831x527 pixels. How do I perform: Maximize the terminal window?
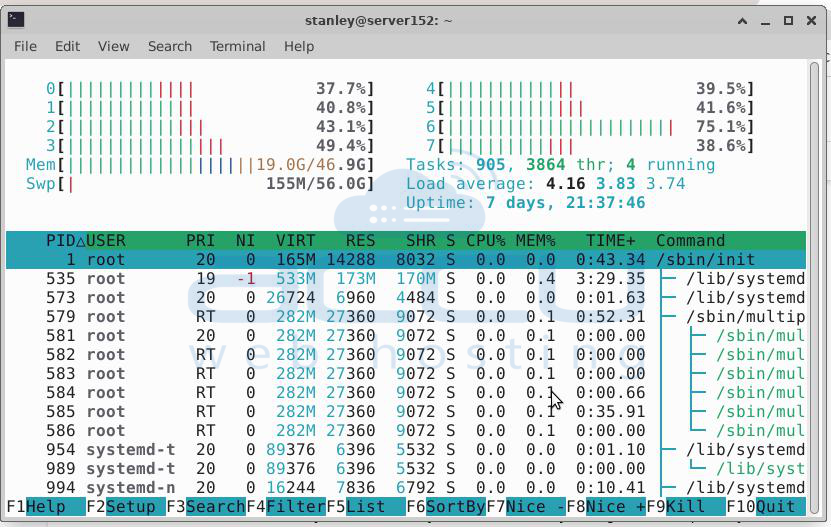[788, 21]
